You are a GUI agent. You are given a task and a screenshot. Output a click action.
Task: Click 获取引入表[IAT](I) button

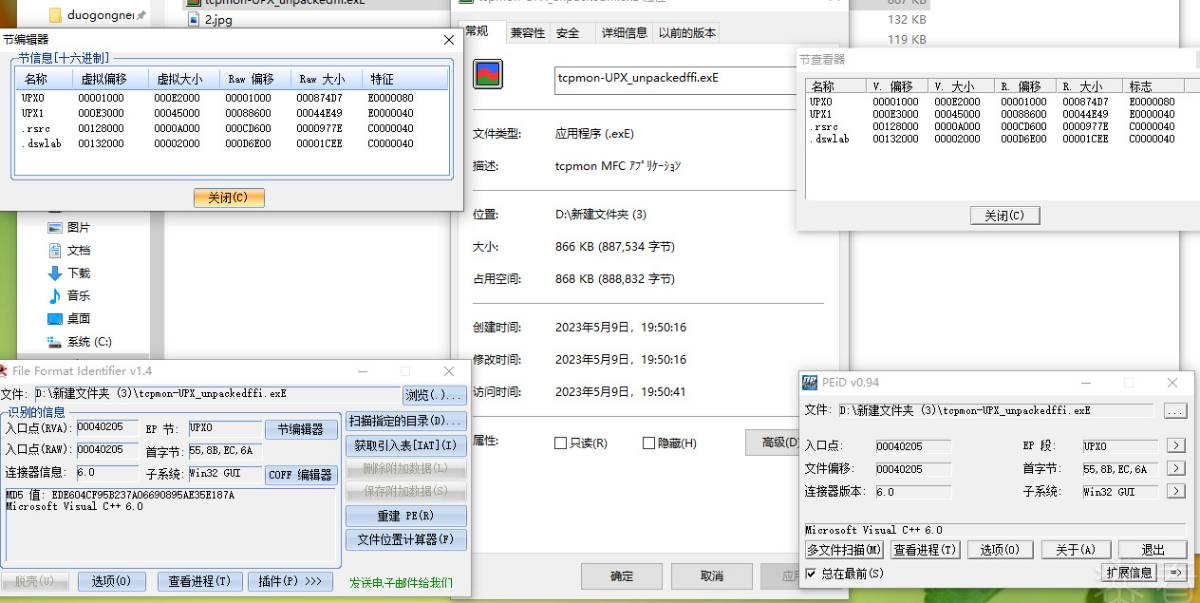coord(406,445)
